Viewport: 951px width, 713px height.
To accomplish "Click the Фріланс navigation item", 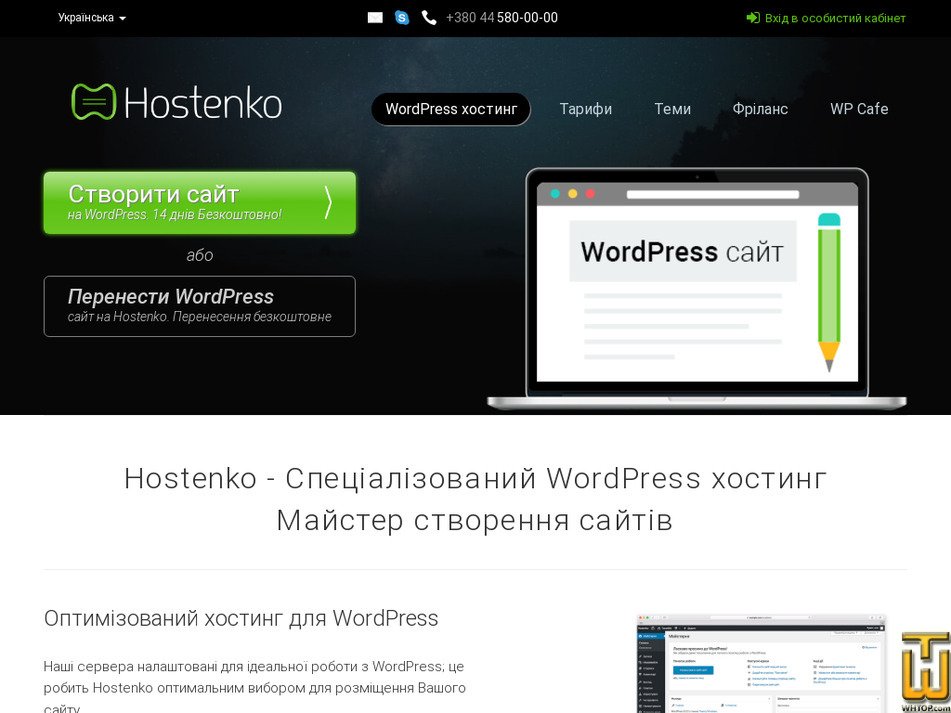I will coord(760,109).
